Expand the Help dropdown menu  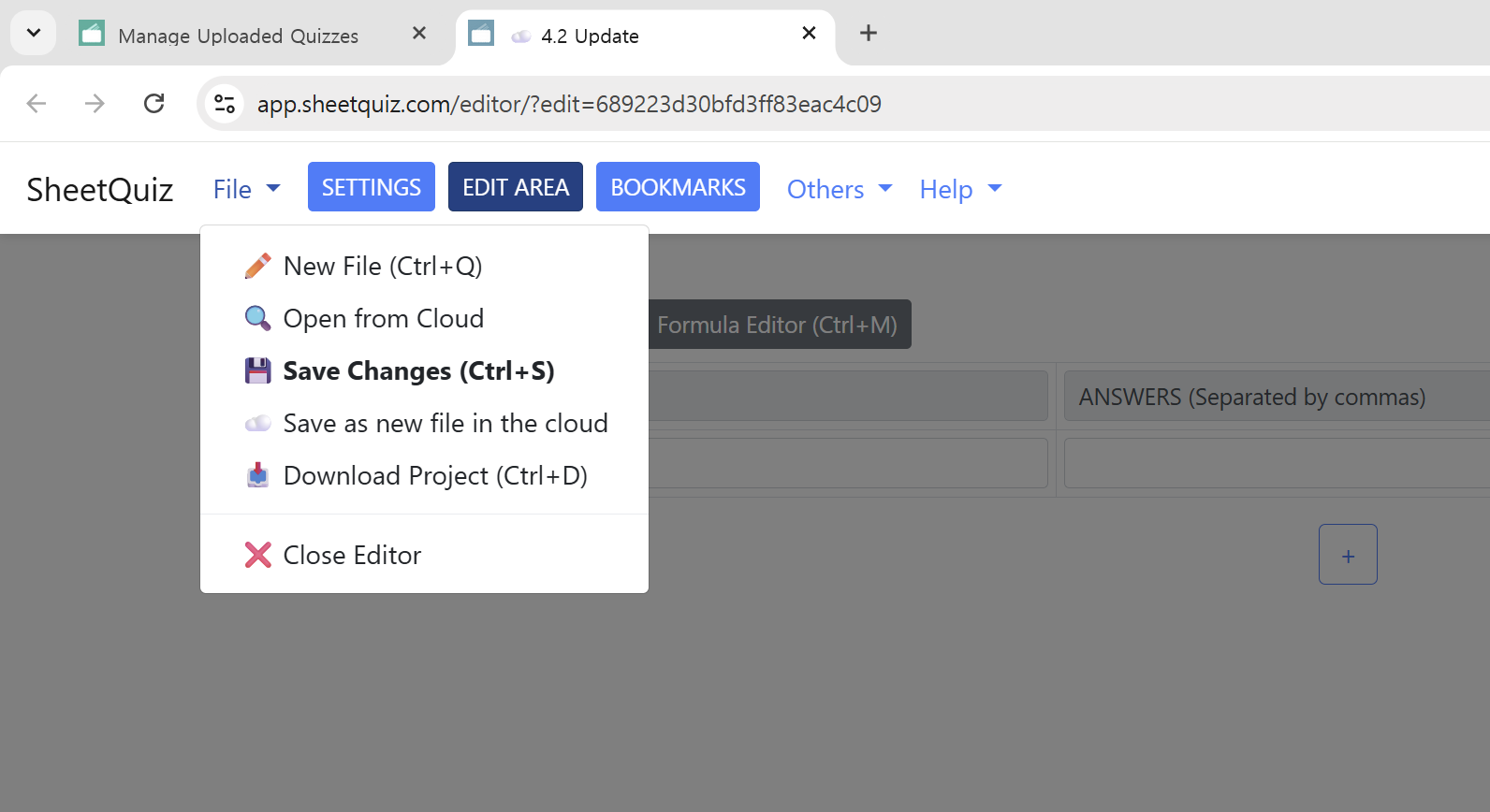pyautogui.click(x=959, y=189)
